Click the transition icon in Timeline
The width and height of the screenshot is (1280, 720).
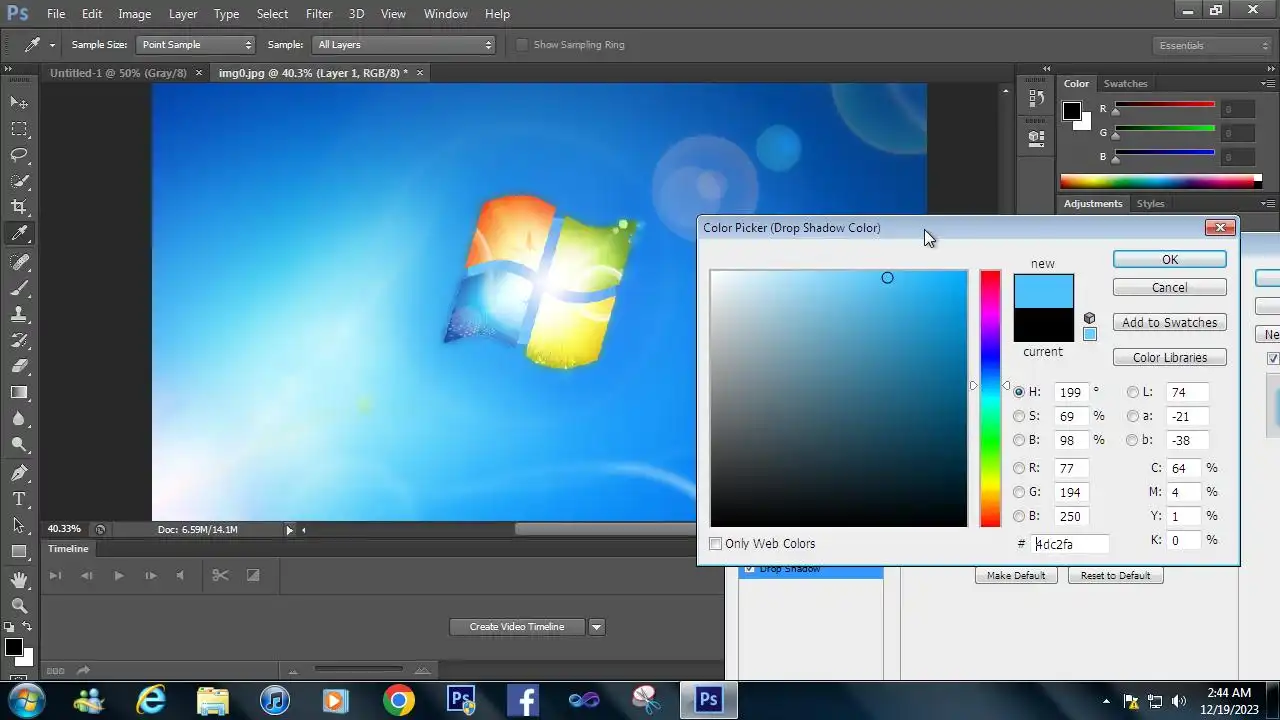(x=253, y=575)
